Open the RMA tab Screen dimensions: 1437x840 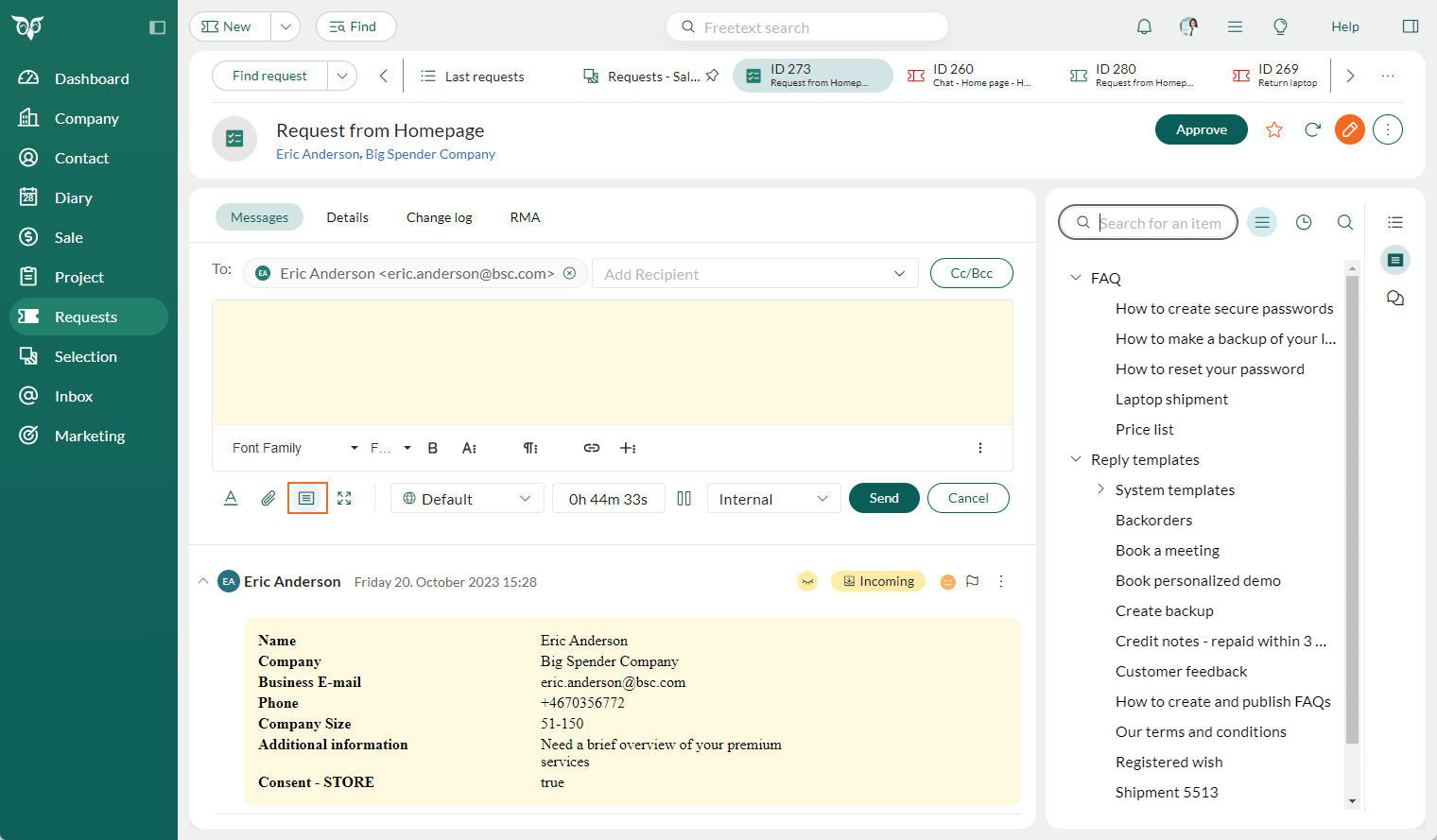coord(524,216)
